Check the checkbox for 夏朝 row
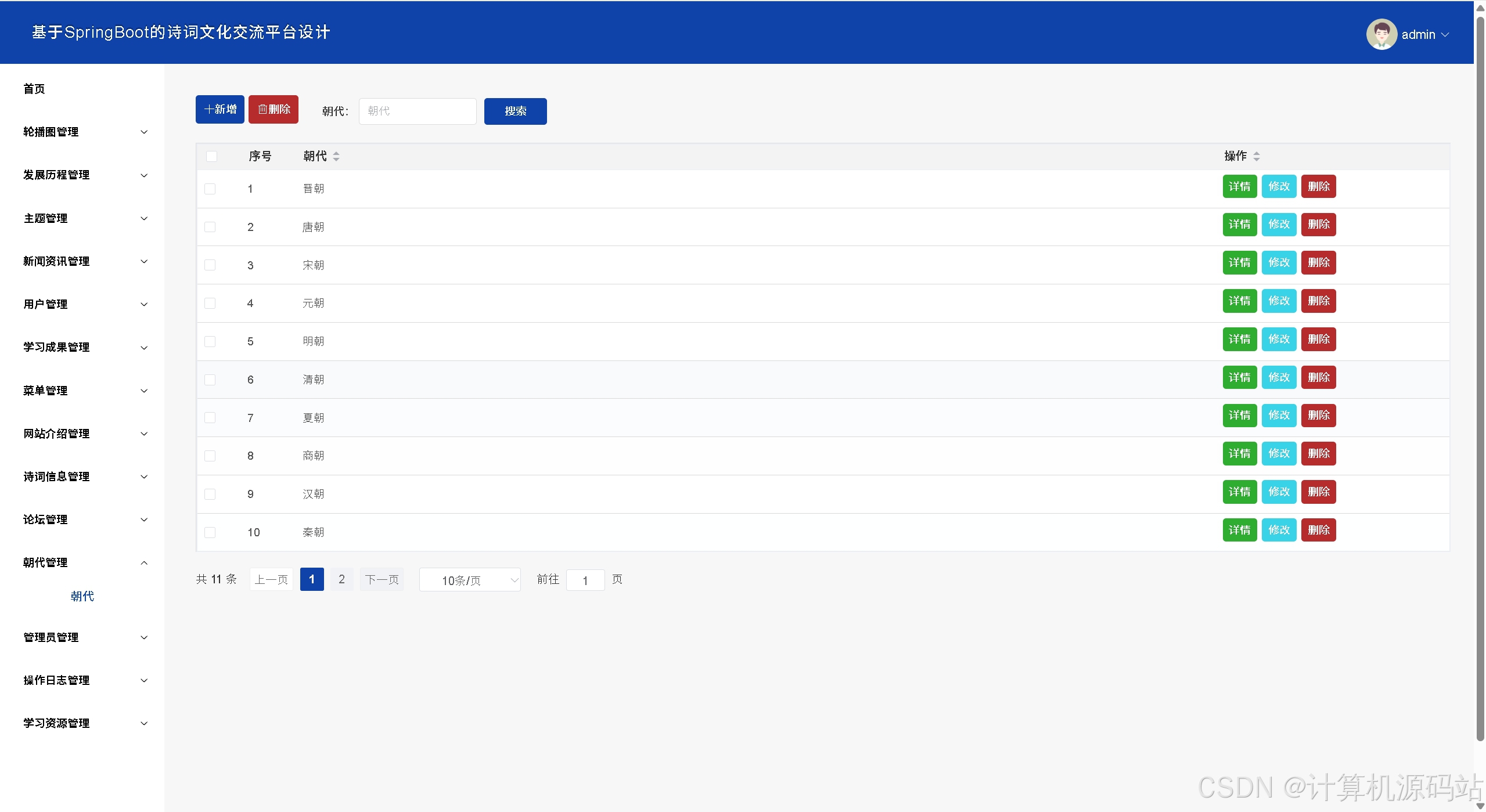Screen dimensions: 1486x812 click(210, 418)
